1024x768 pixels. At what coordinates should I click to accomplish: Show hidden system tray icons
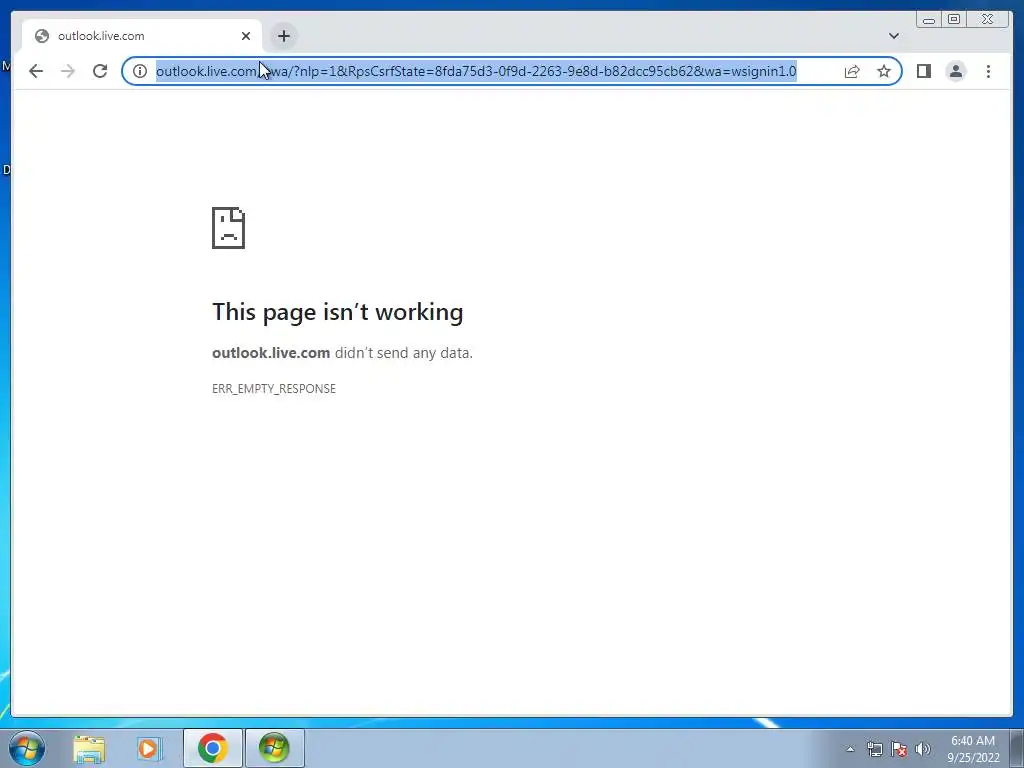point(850,749)
